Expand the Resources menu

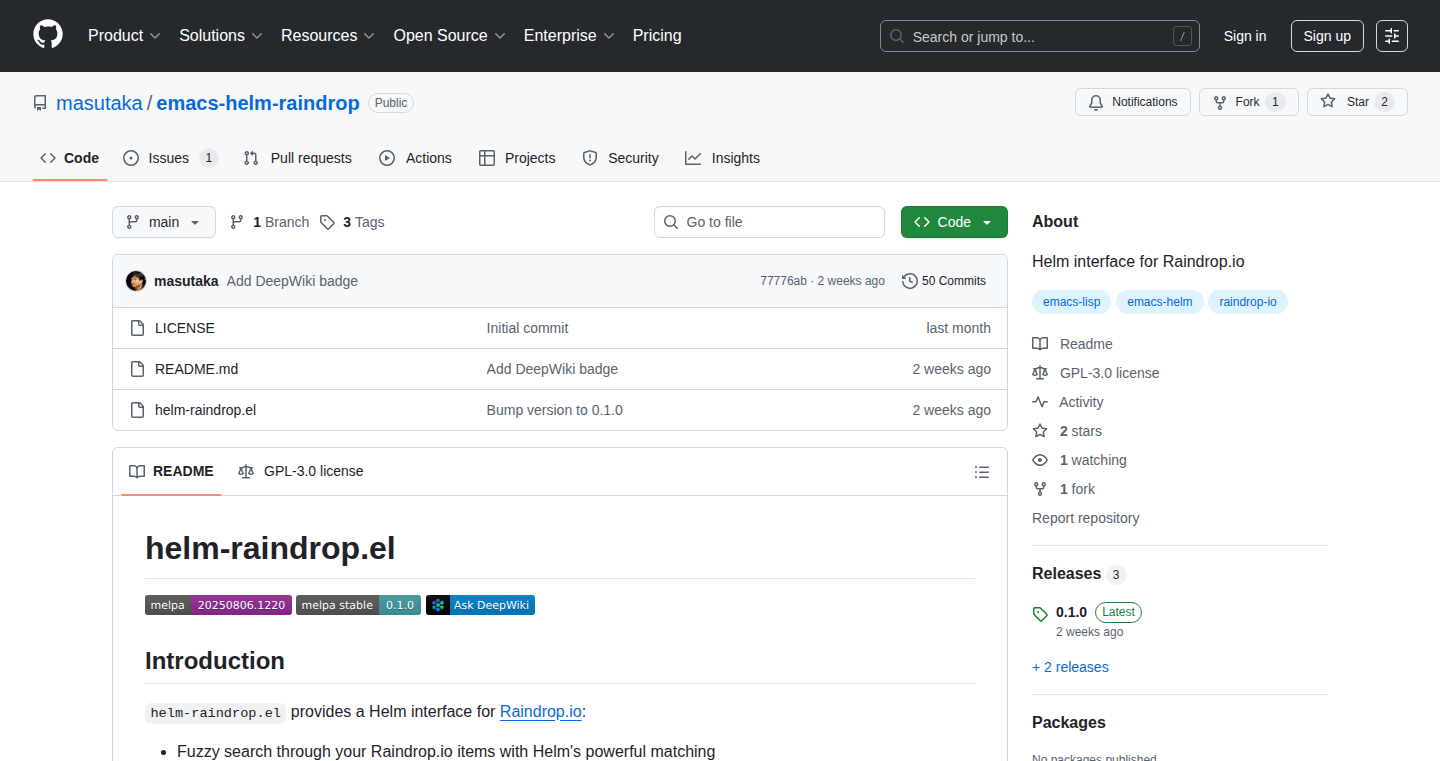coord(328,36)
